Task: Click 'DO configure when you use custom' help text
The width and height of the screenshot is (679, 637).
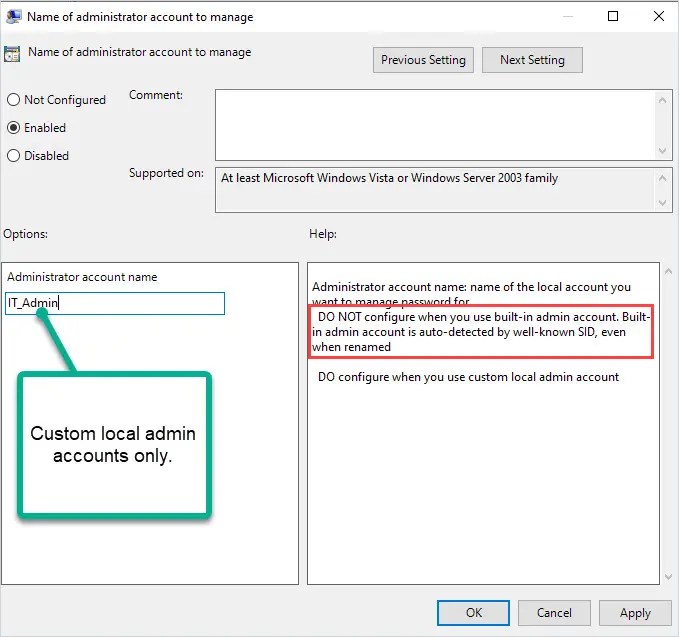Action: [x=468, y=377]
